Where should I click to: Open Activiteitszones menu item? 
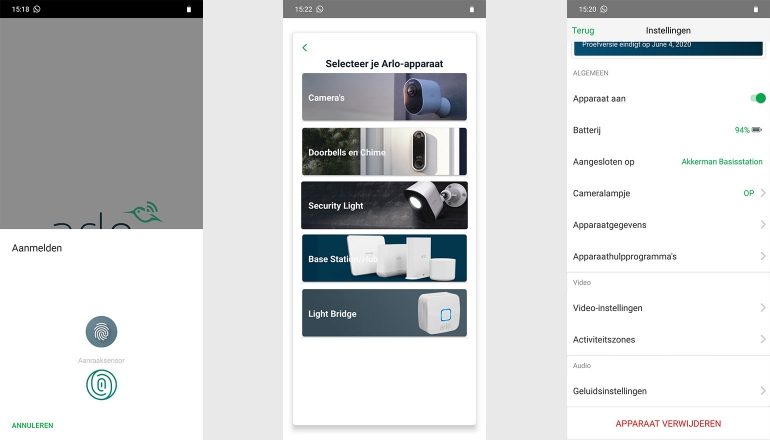coord(666,339)
